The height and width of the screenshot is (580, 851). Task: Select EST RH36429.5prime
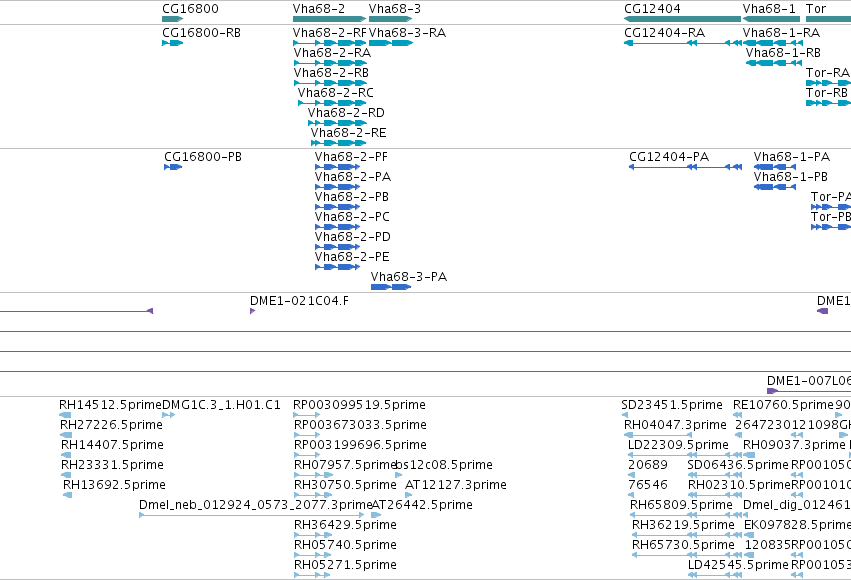click(x=345, y=526)
